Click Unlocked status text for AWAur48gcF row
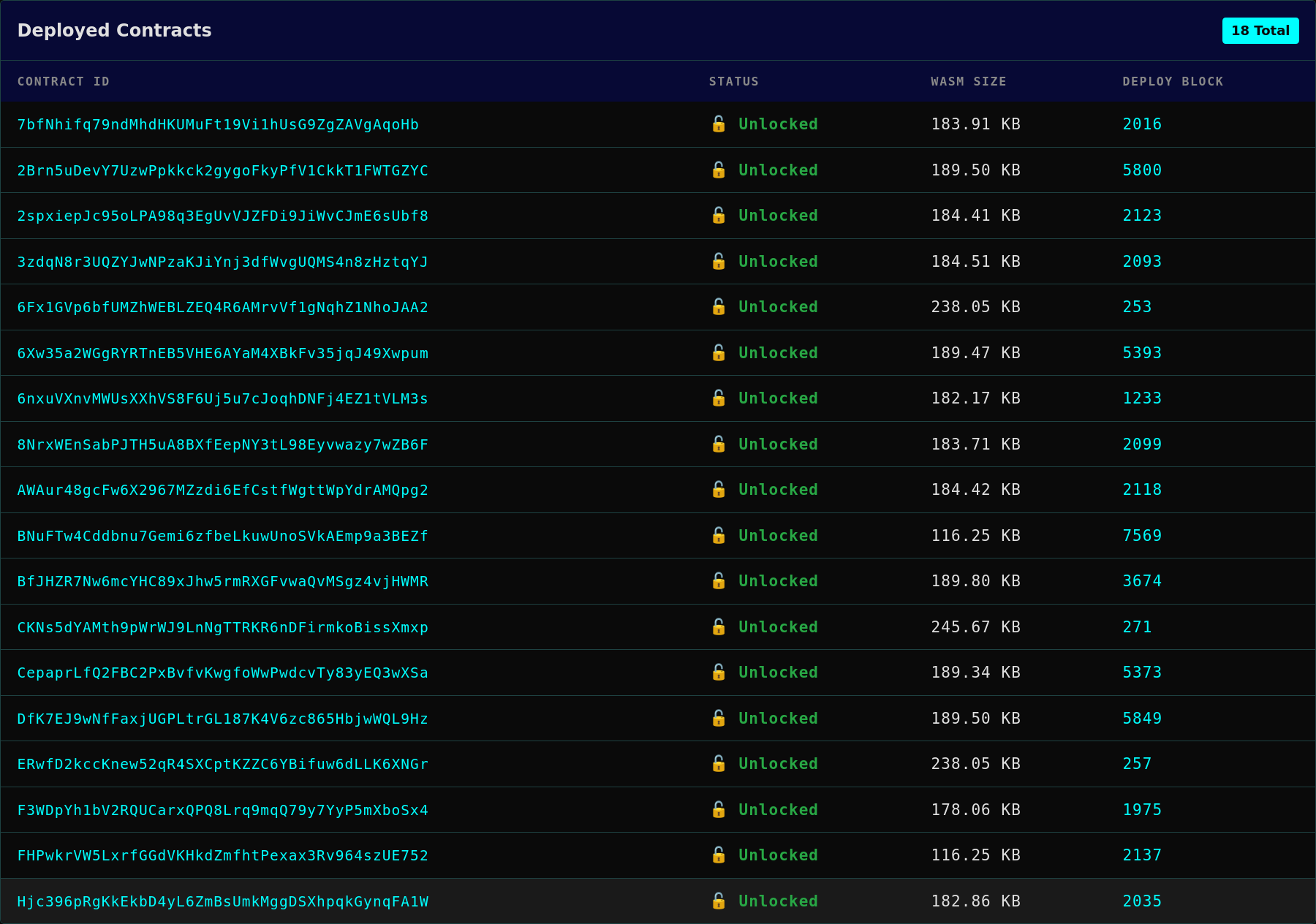 click(x=778, y=490)
